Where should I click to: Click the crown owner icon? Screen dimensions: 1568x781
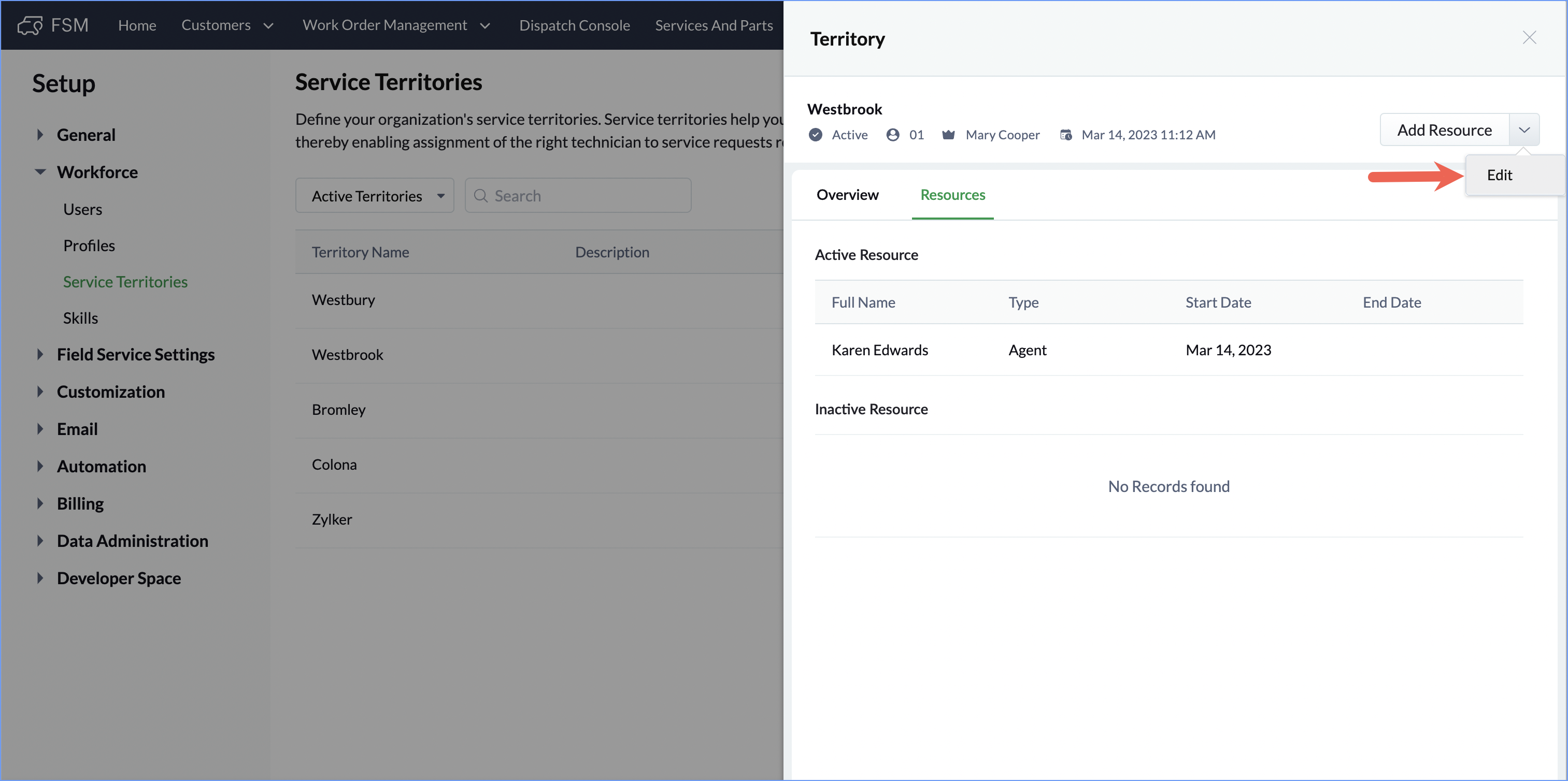click(948, 135)
